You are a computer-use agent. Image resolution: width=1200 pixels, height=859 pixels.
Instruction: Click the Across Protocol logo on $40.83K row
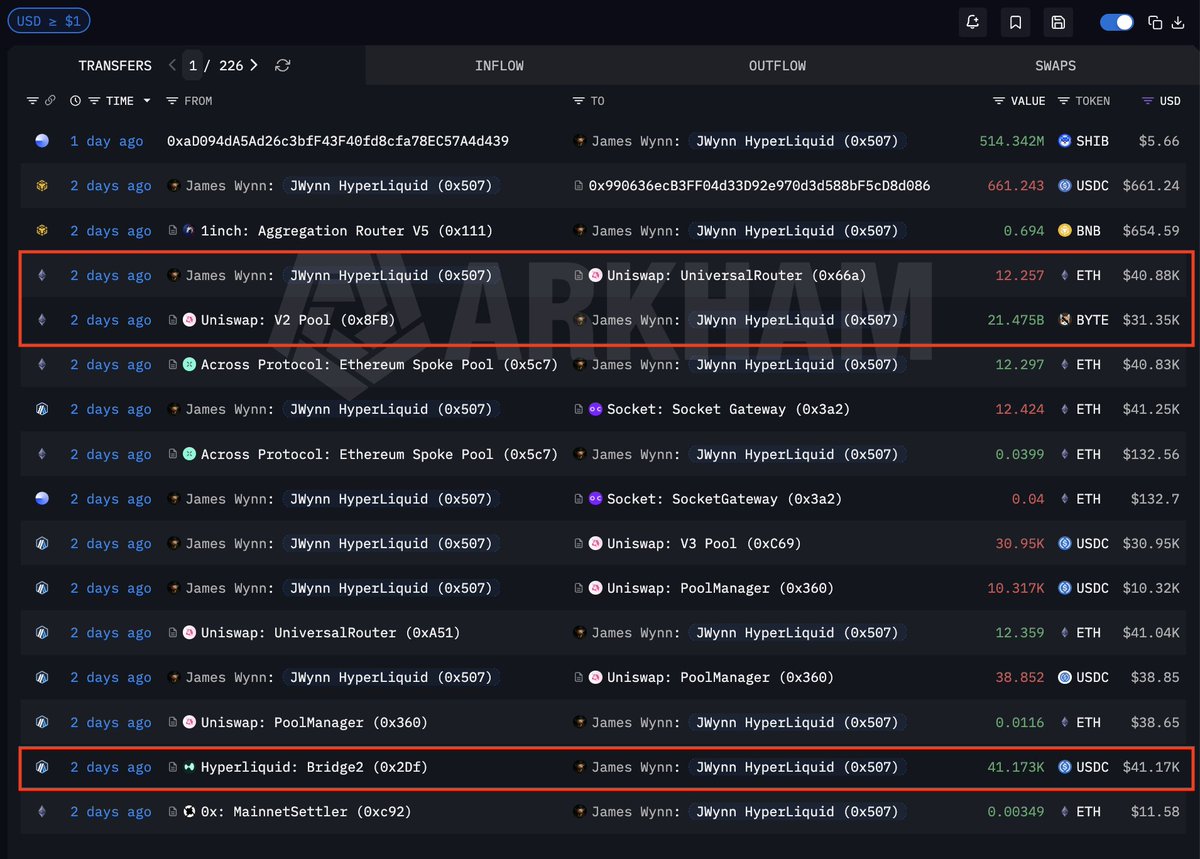[189, 365]
